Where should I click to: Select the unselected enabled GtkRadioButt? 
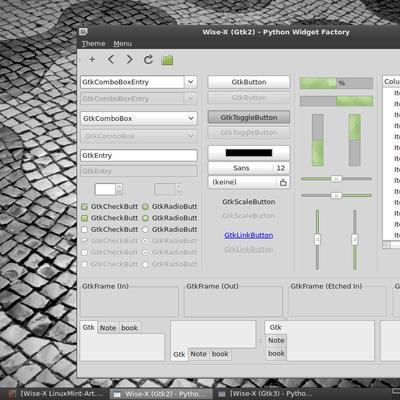coord(145,230)
